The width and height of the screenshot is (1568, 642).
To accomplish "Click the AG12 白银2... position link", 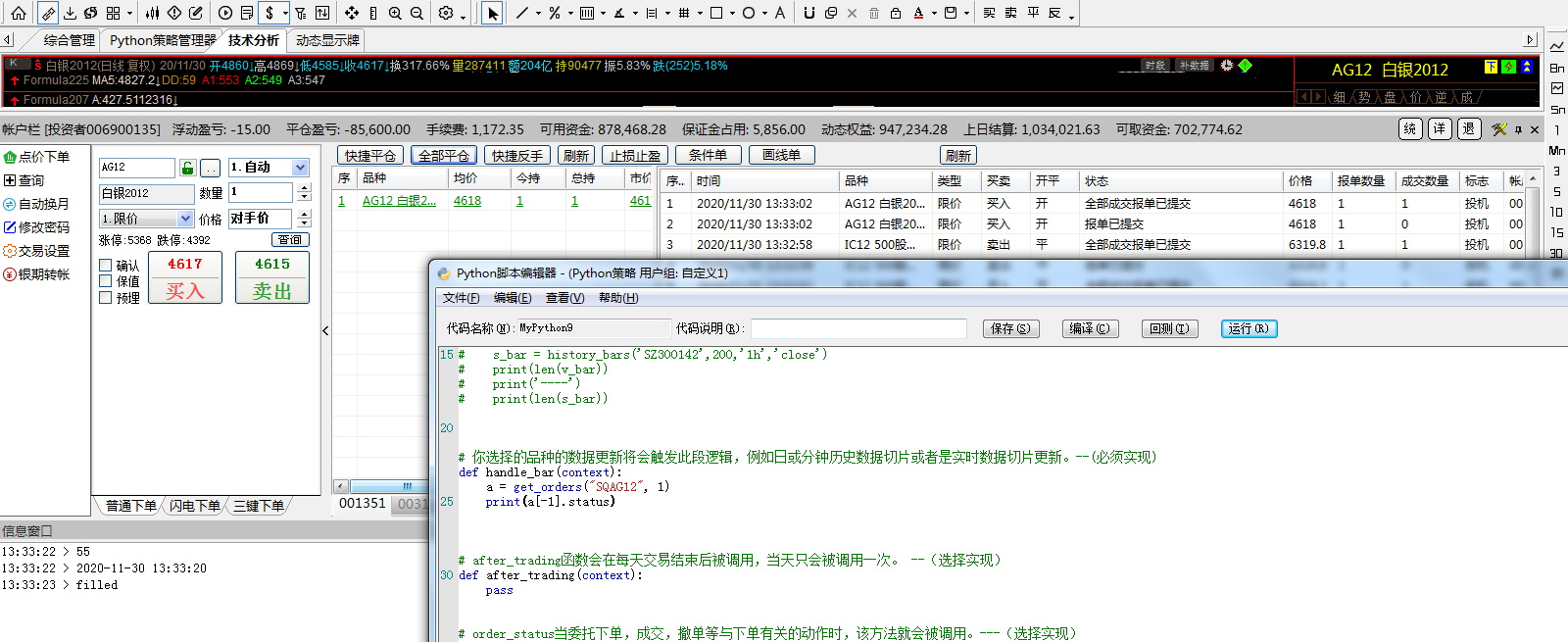I will [x=399, y=201].
